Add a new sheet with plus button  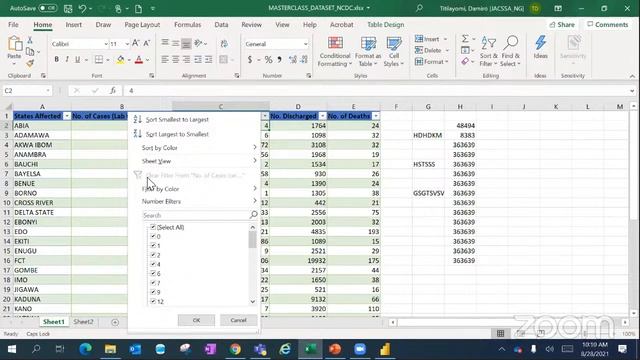tap(115, 322)
